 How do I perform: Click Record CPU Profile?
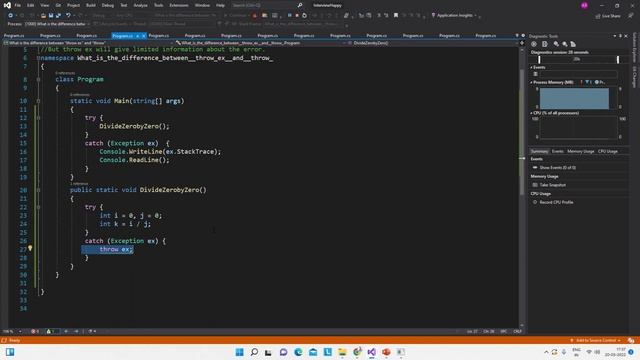[x=556, y=202]
